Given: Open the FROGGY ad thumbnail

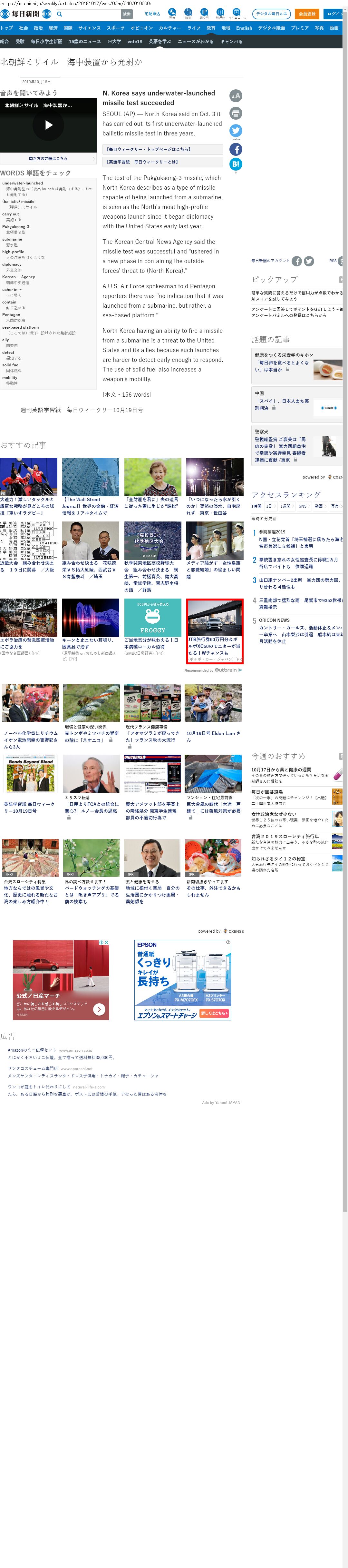Looking at the screenshot, I should 153,618.
